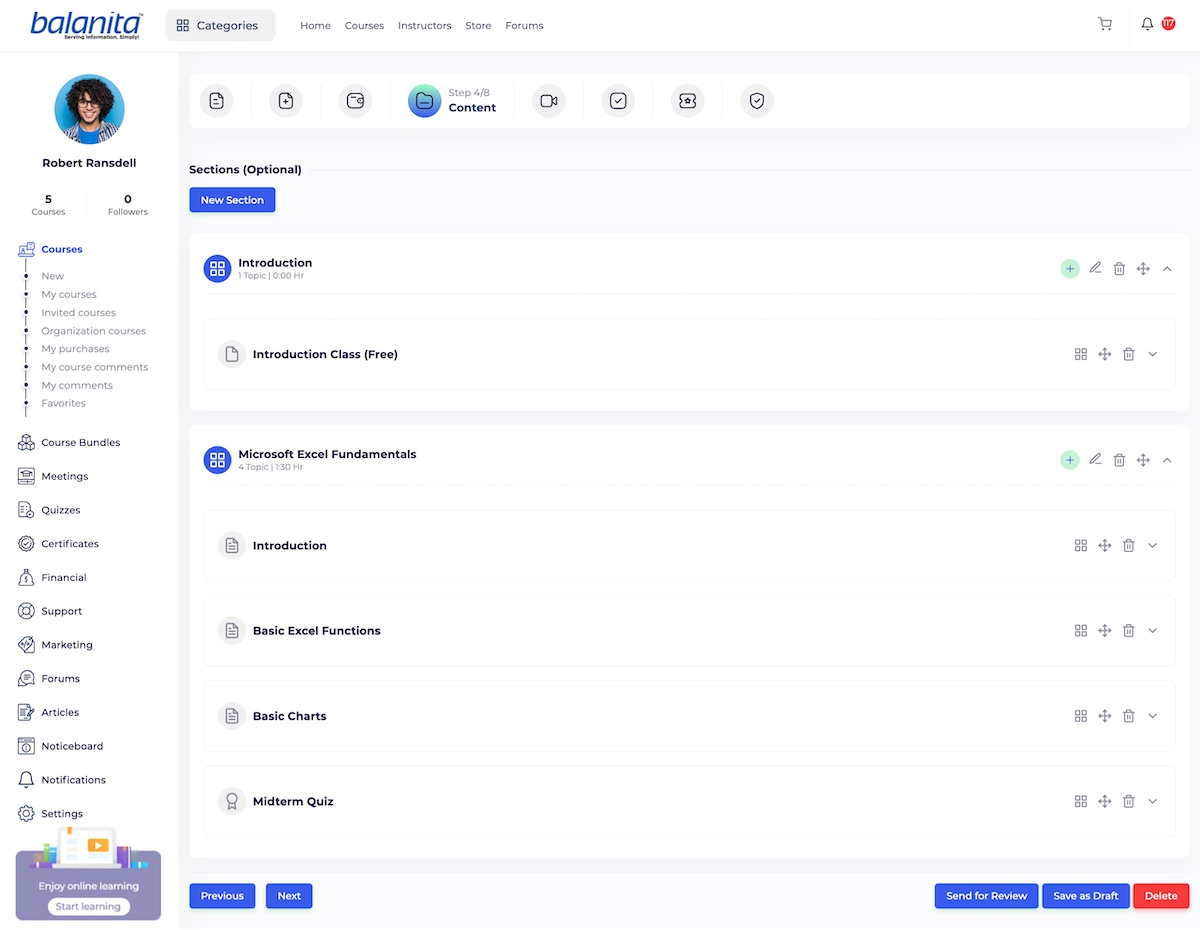Open the Categories dropdown

(218, 26)
